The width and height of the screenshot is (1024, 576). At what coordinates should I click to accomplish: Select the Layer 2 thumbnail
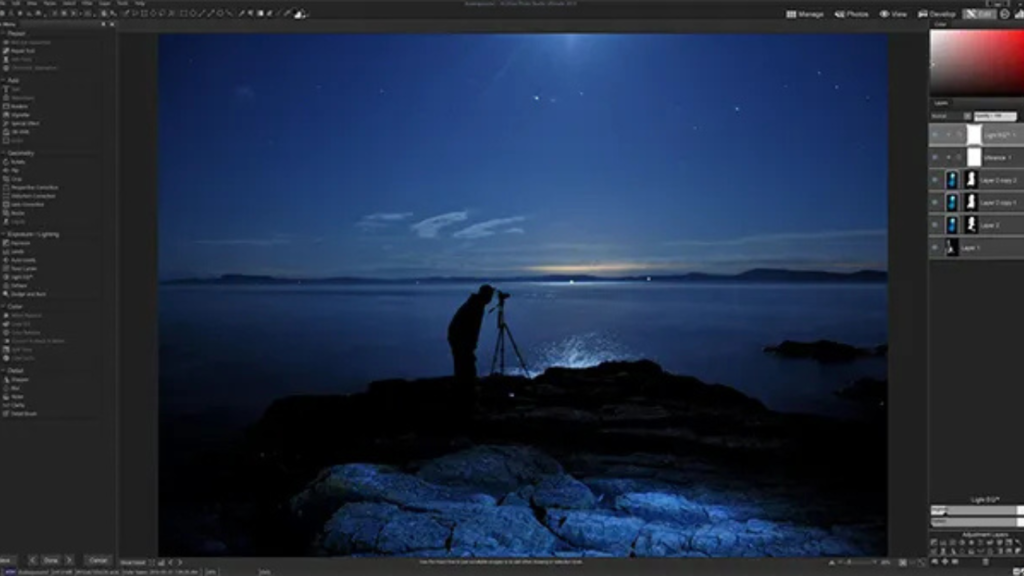tap(952, 225)
